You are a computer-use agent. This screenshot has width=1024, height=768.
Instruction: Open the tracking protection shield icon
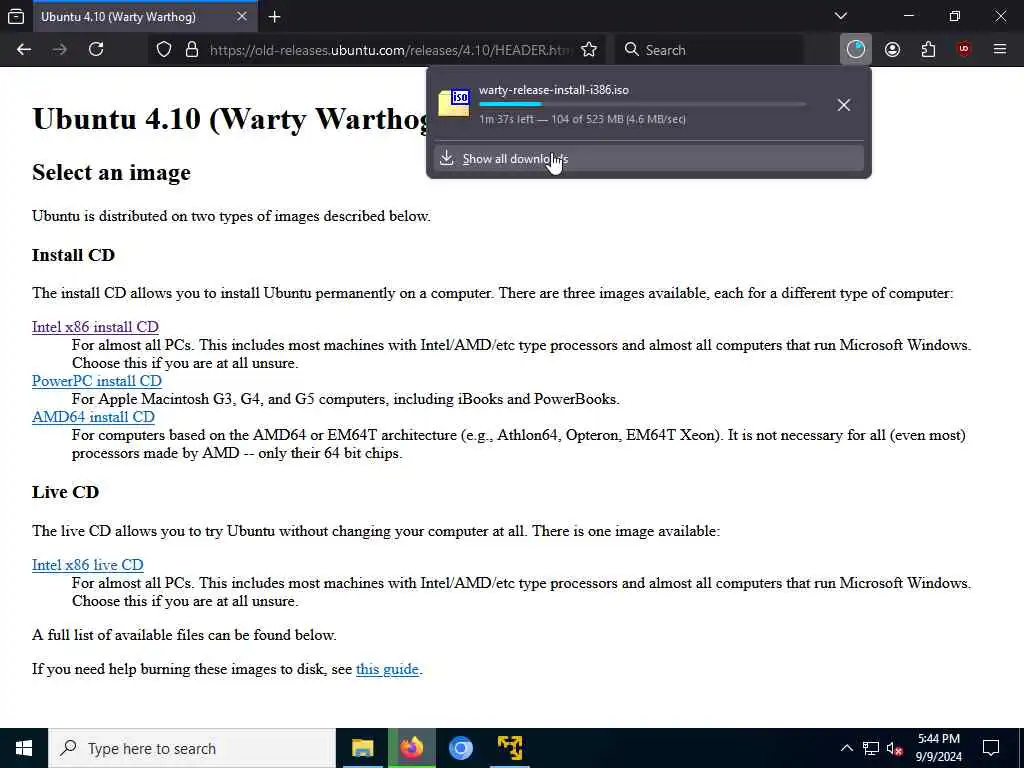click(x=164, y=50)
